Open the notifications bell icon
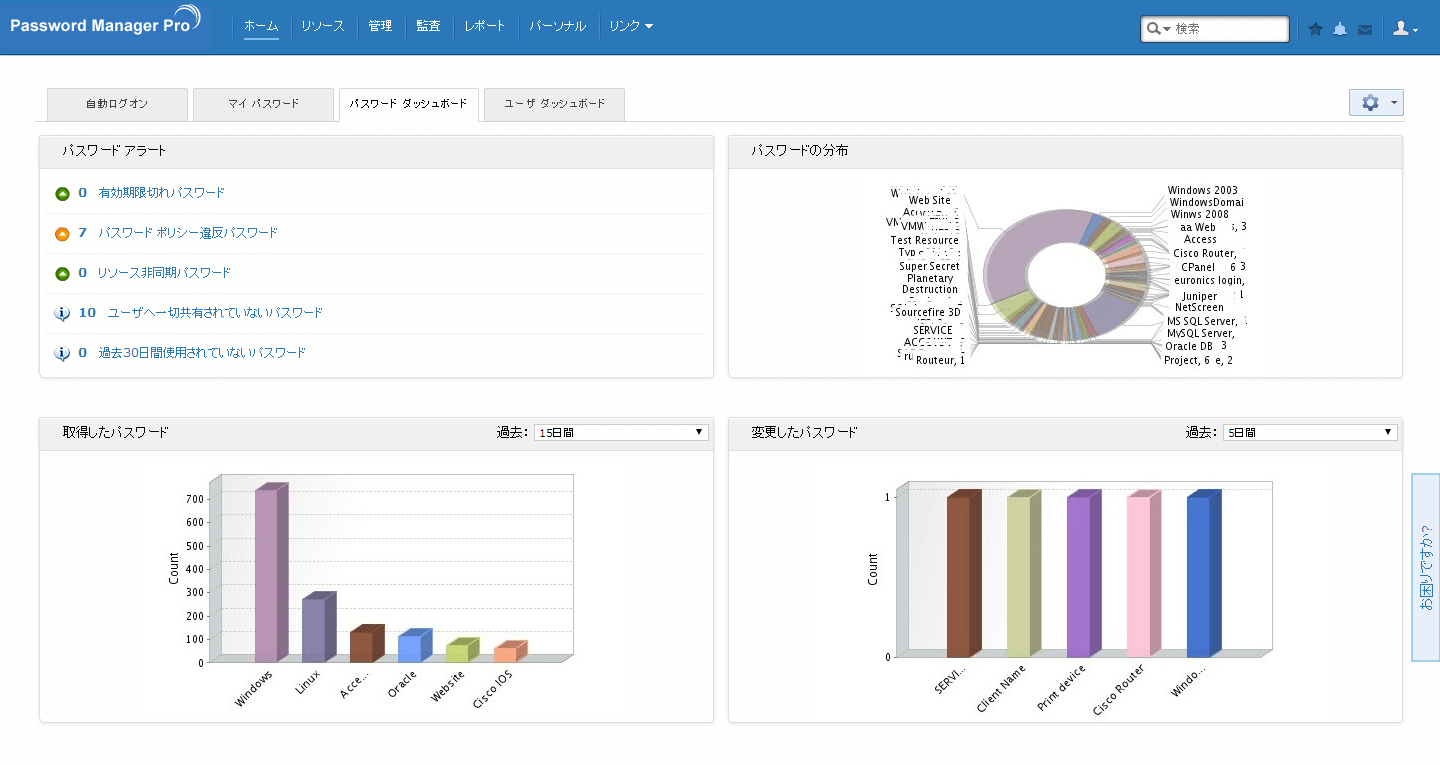Image resolution: width=1440 pixels, height=765 pixels. point(1340,29)
